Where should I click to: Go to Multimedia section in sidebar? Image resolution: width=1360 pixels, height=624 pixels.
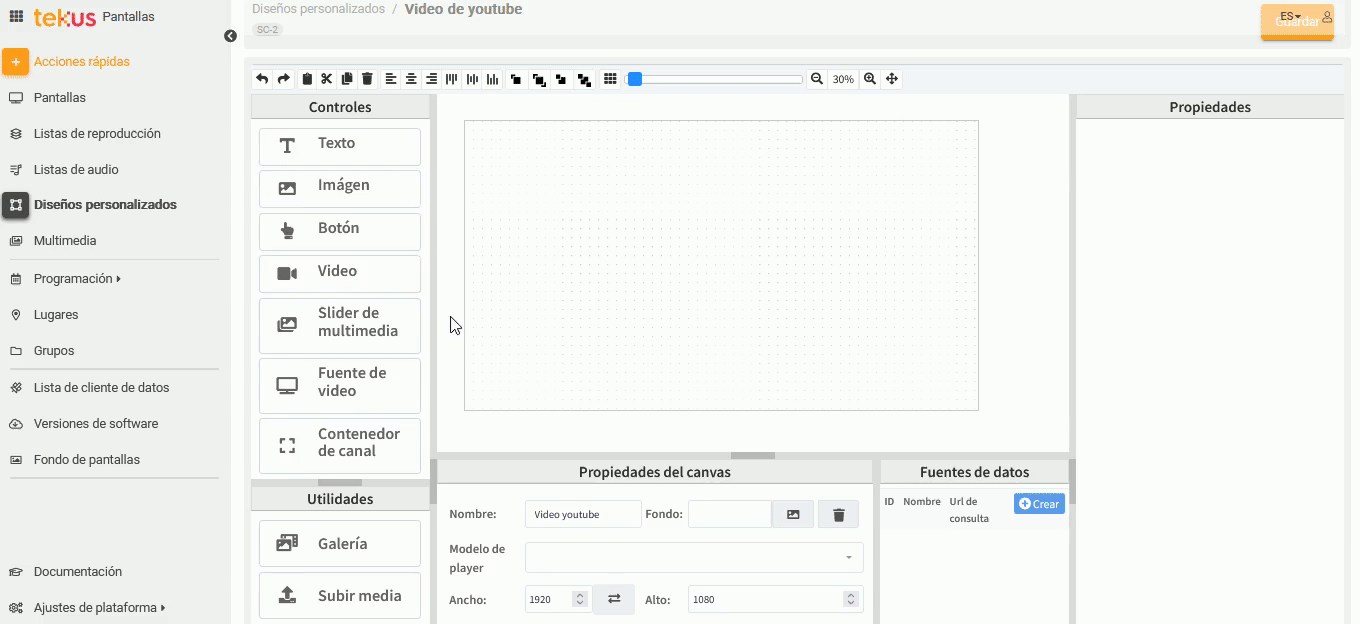65,241
